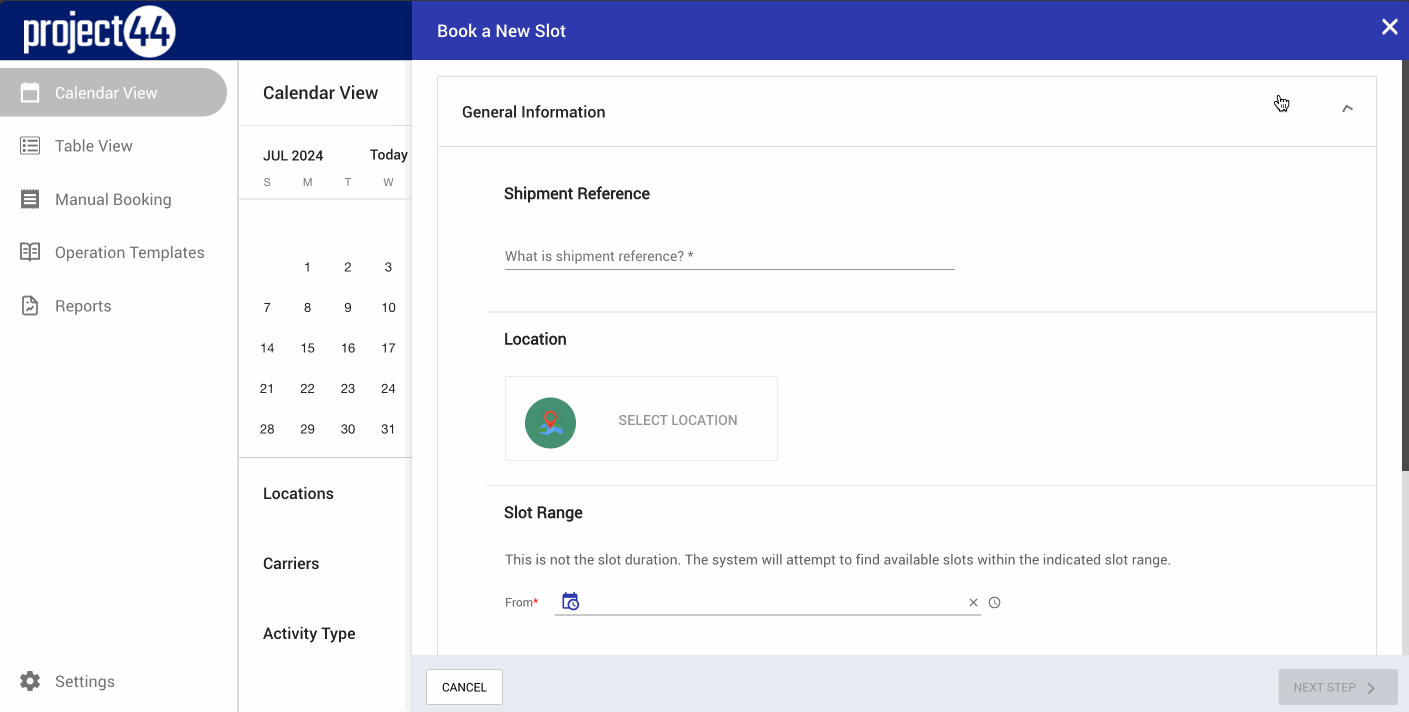Click the From date input field
Screen dimensions: 1409x712
[768, 602]
